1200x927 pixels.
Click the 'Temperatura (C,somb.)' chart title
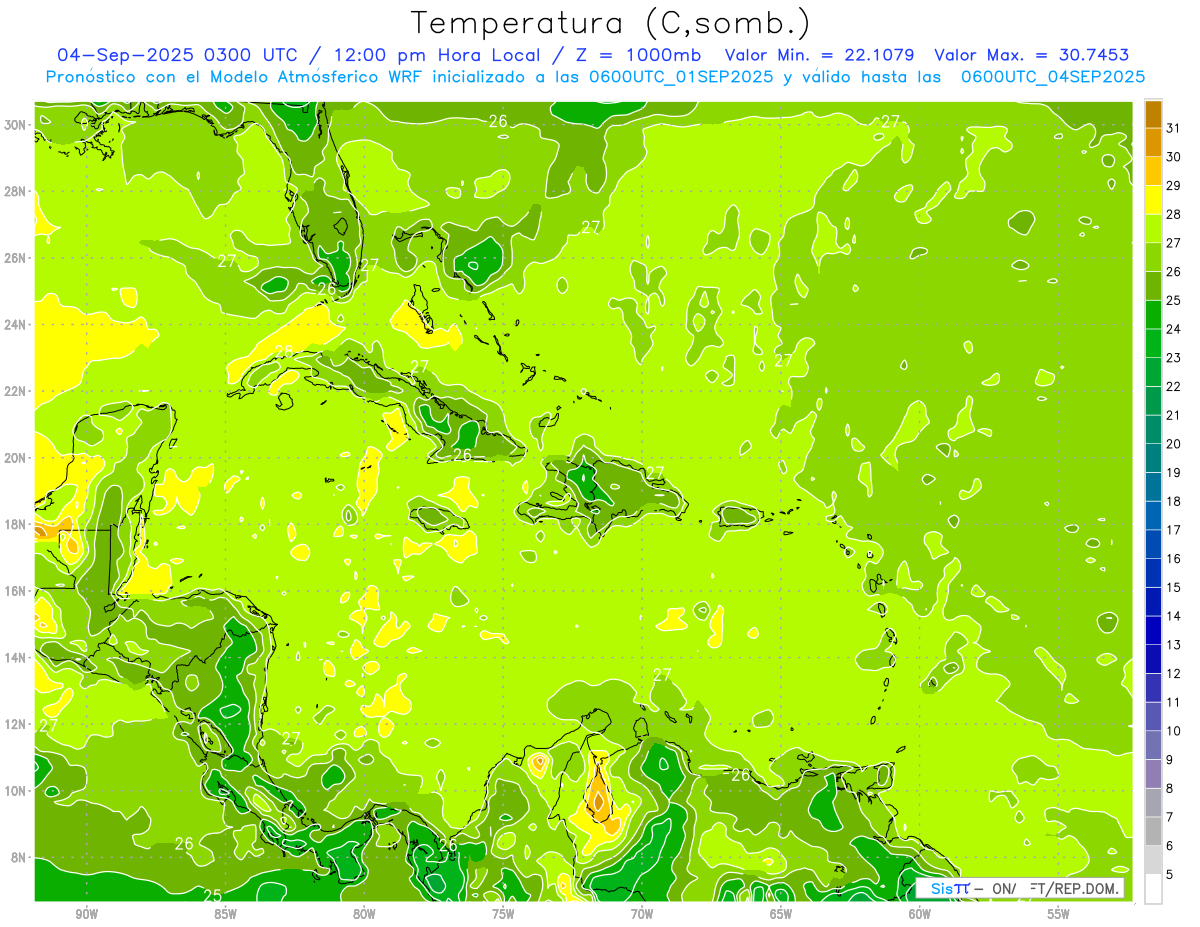tap(611, 23)
